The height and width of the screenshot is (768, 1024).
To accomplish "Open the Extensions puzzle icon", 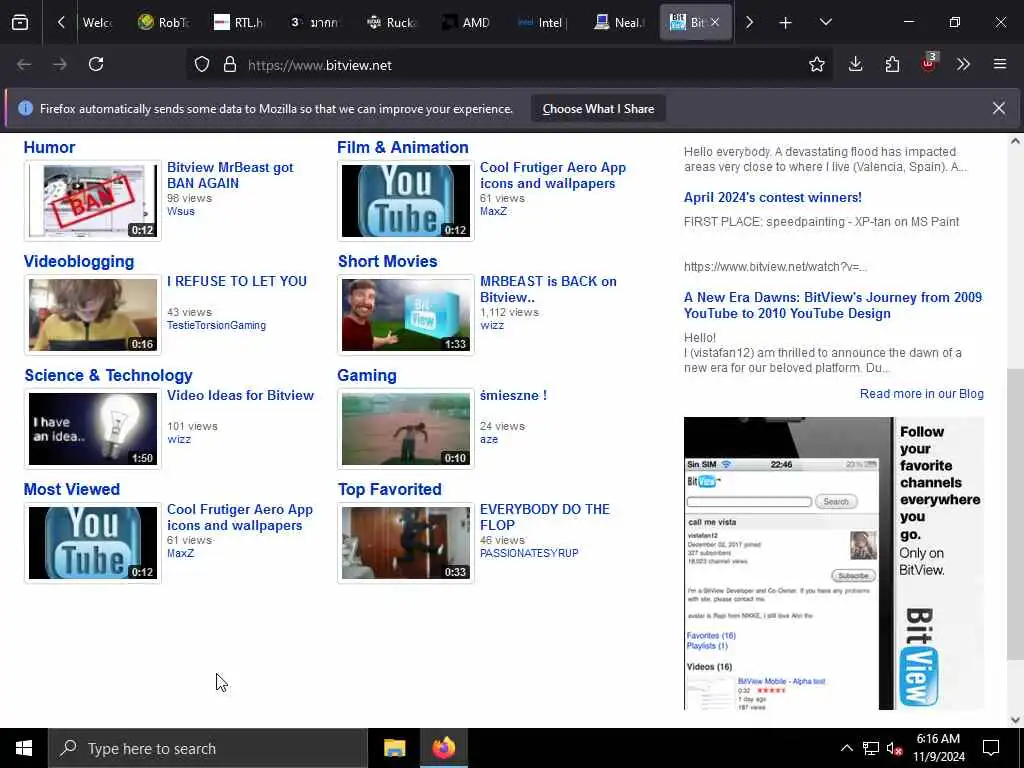I will (x=892, y=65).
